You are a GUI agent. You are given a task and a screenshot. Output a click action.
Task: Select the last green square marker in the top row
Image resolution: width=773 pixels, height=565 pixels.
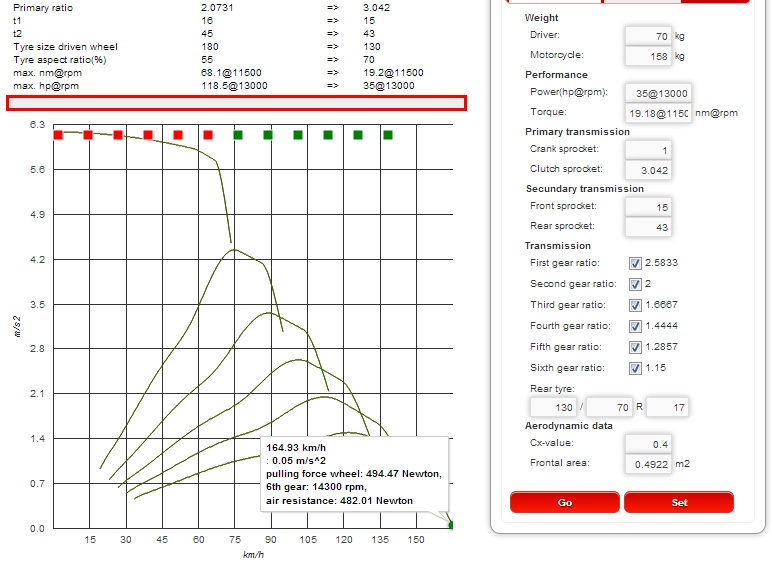[388, 135]
